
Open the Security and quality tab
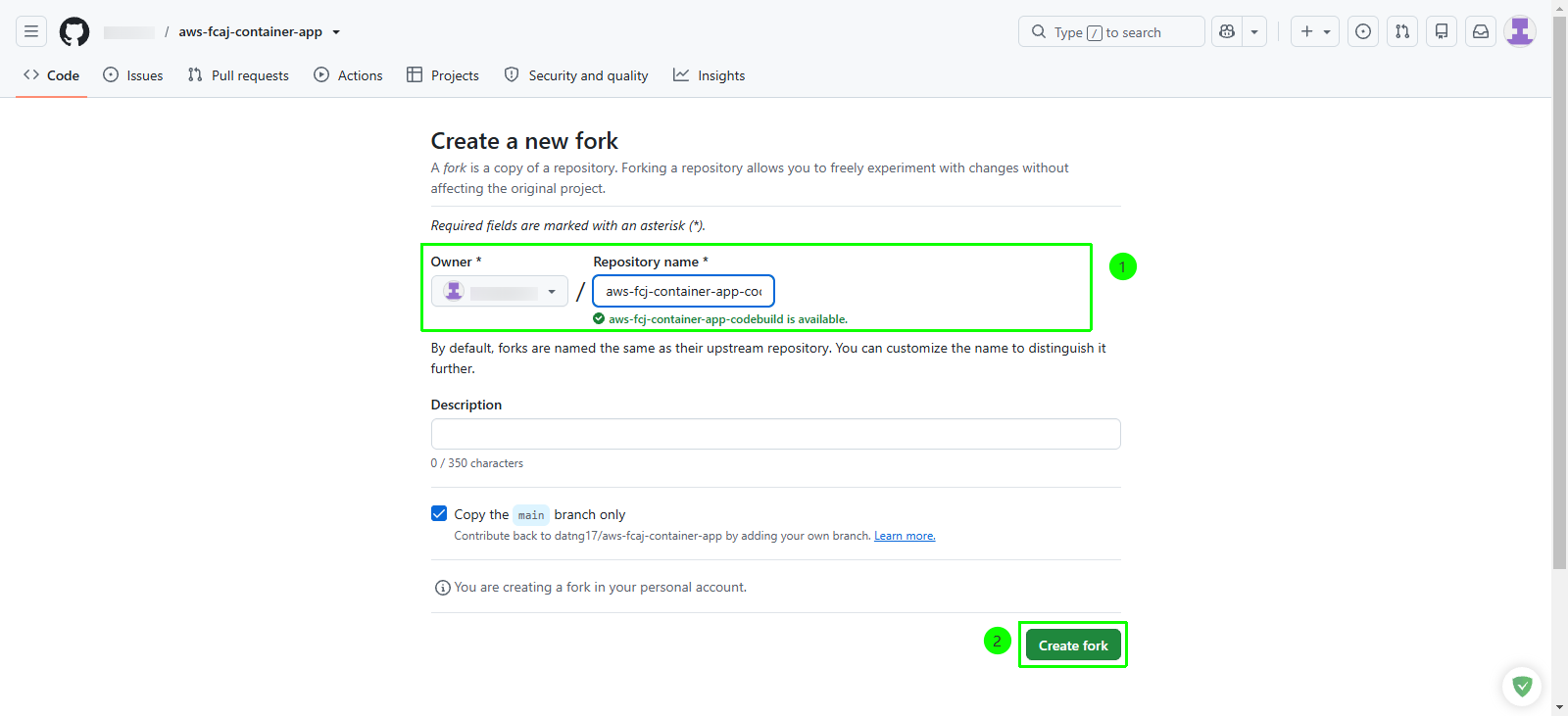576,75
